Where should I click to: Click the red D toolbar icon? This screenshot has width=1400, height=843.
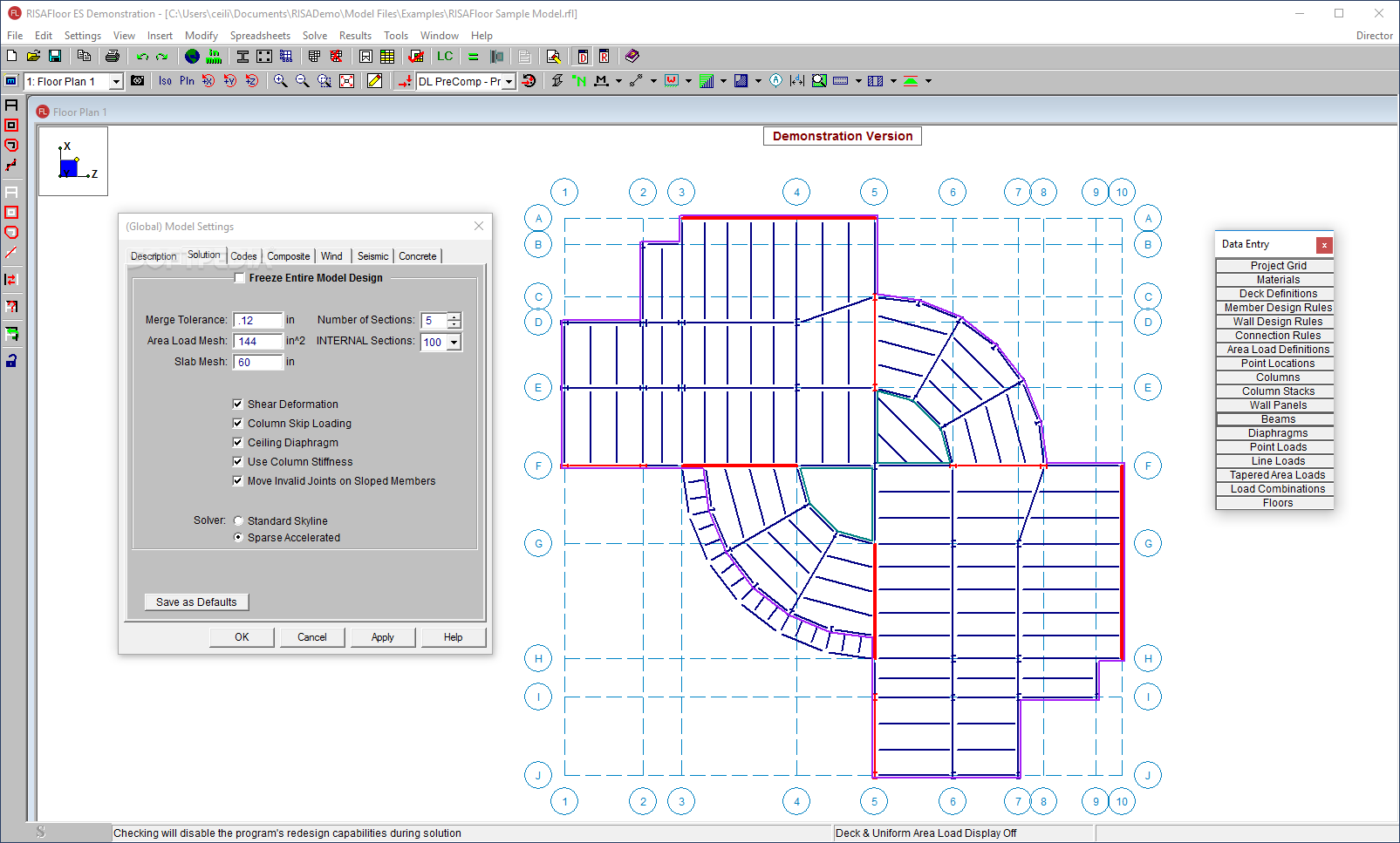(x=583, y=56)
